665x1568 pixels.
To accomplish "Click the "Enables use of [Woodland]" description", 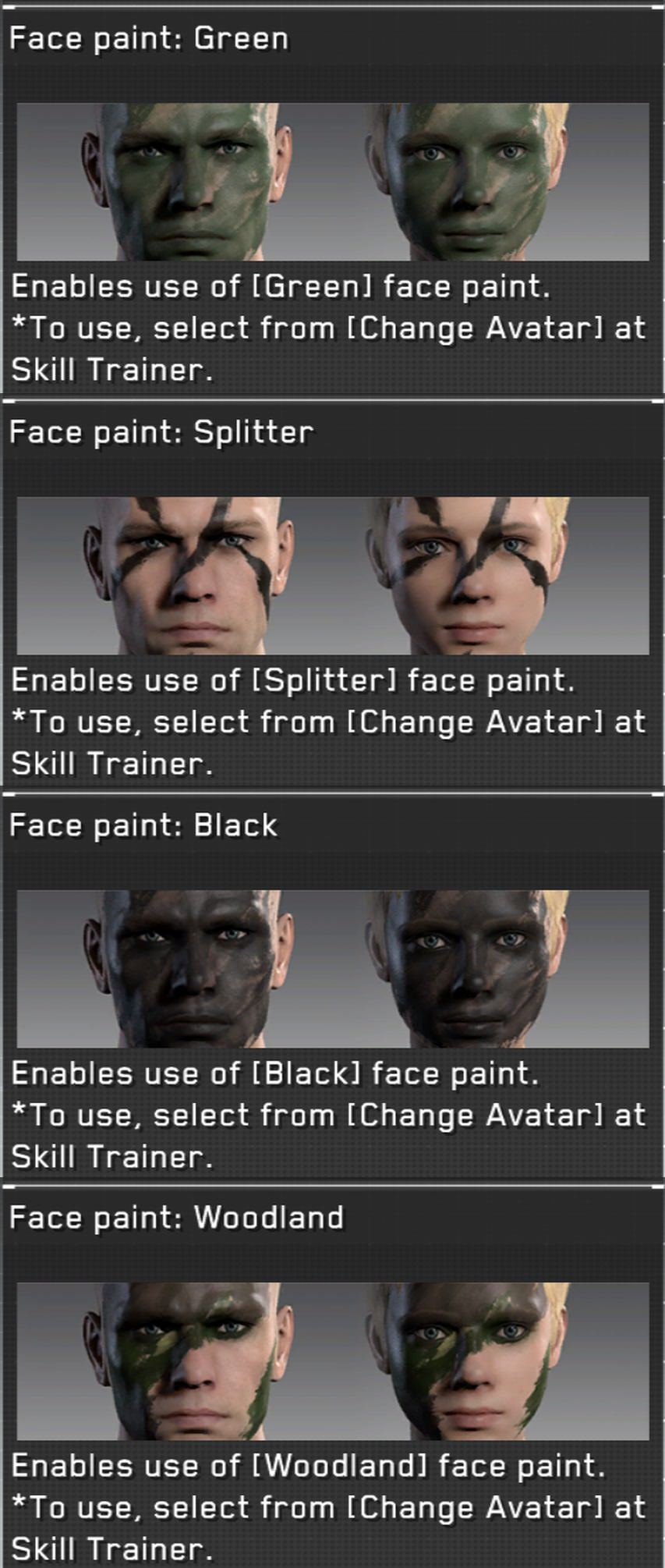I will point(309,1466).
